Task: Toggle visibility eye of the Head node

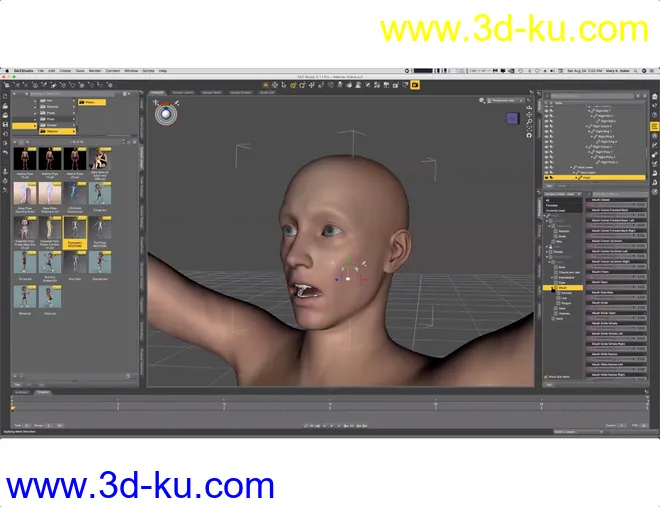Action: (547, 178)
